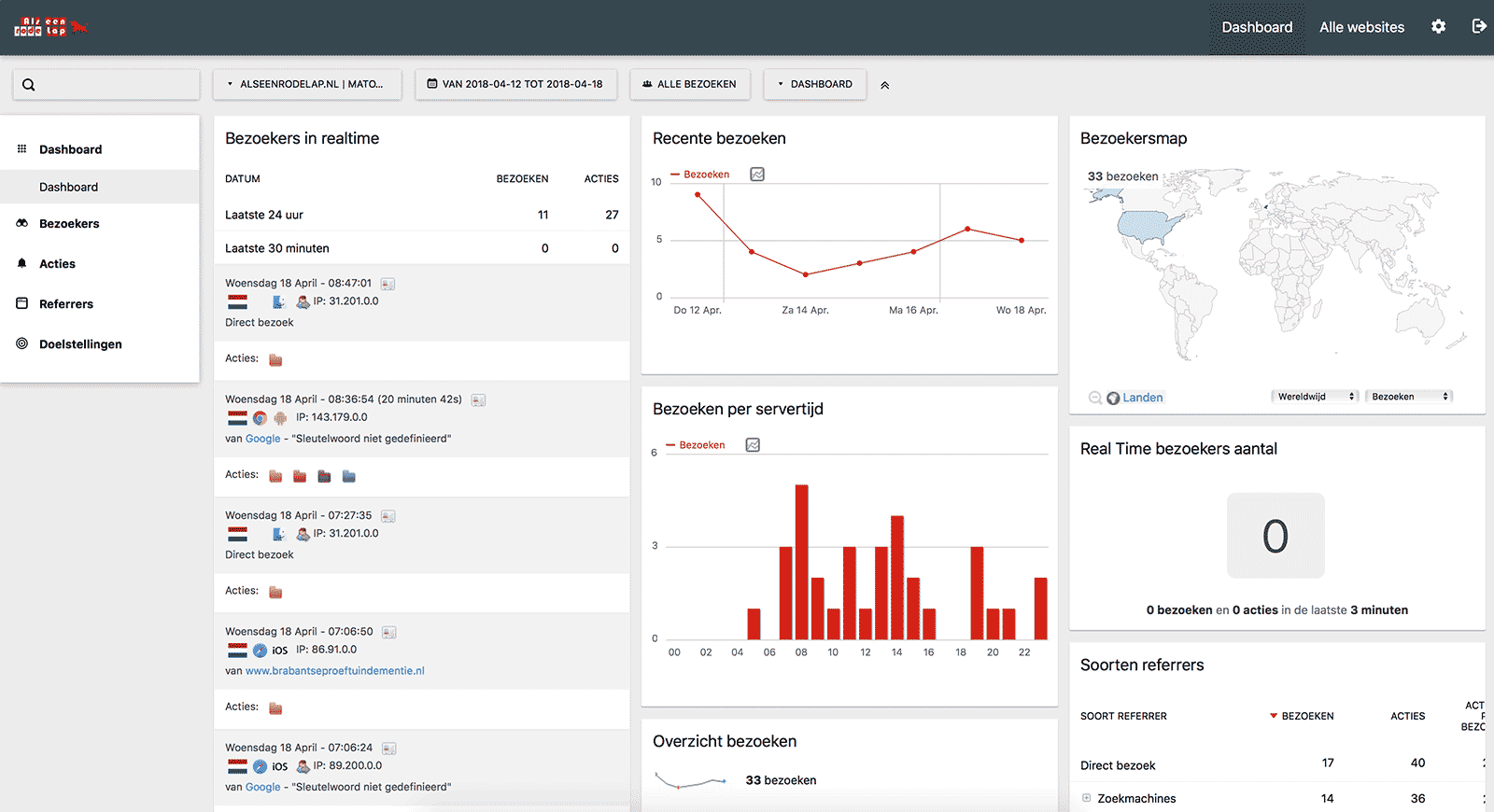Viewport: 1494px width, 812px height.
Task: Click the search field in the filter bar
Action: click(106, 84)
